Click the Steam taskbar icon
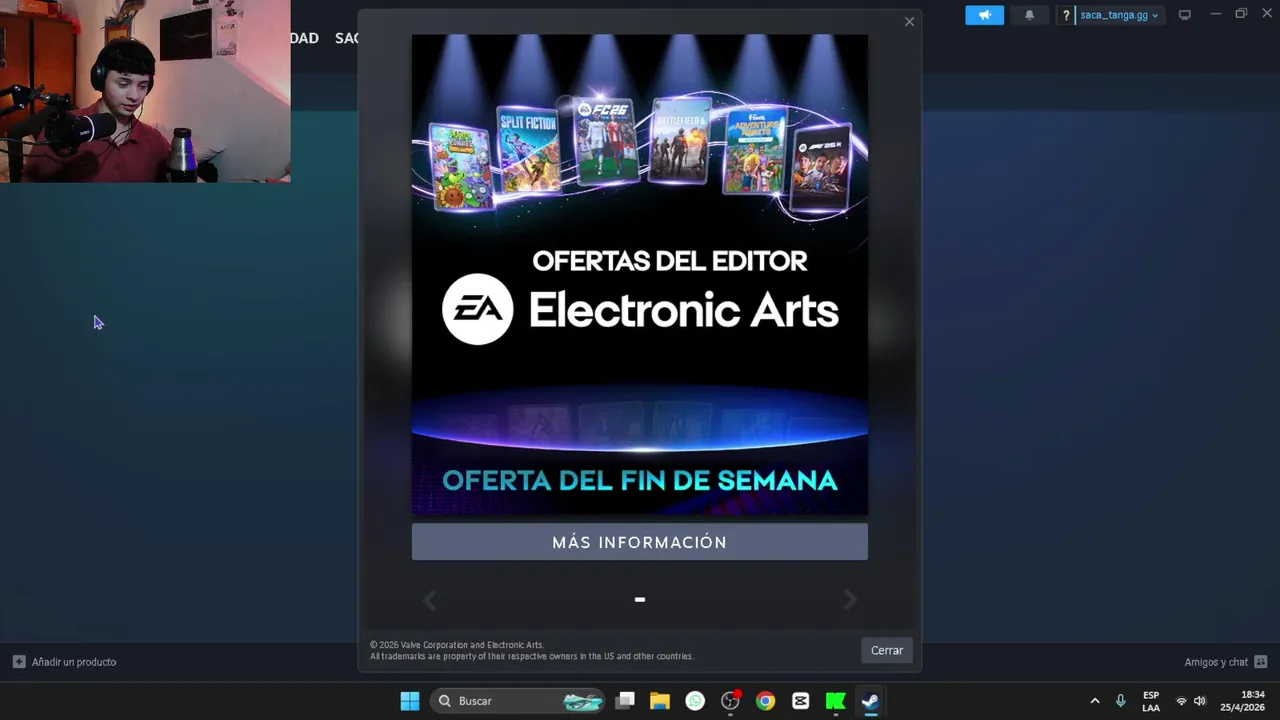Image resolution: width=1280 pixels, height=720 pixels. [x=870, y=701]
